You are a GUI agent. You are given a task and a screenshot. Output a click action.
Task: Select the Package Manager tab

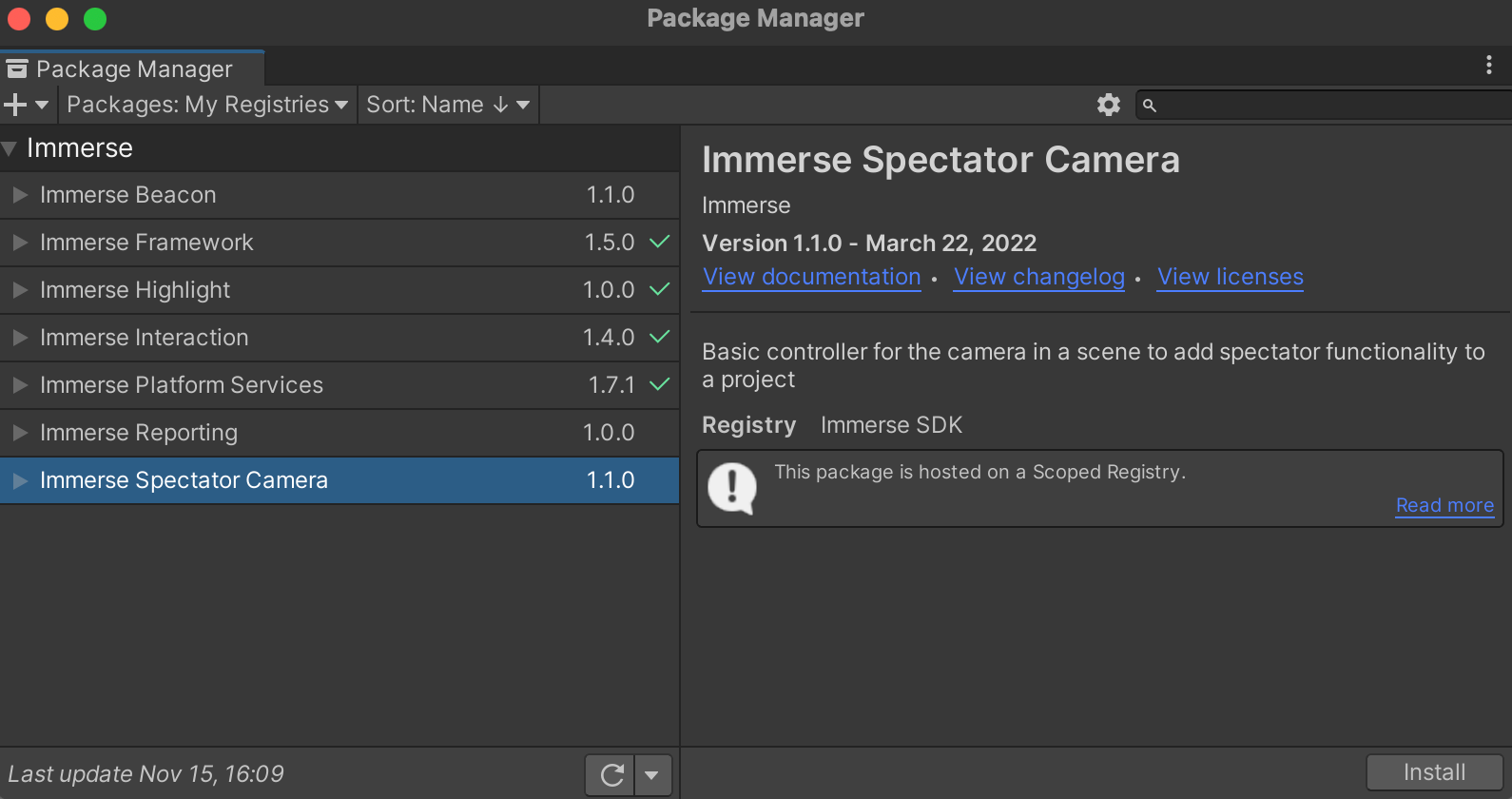click(133, 69)
